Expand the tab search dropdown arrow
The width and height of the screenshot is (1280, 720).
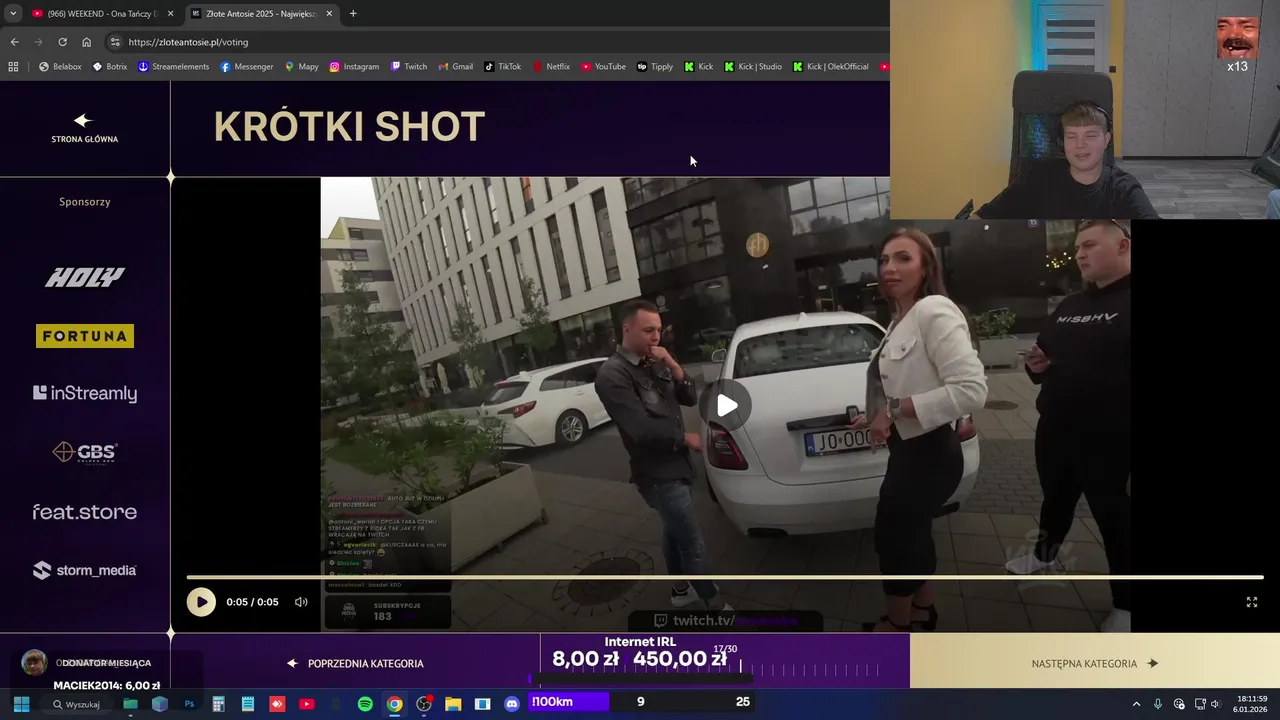tap(13, 13)
